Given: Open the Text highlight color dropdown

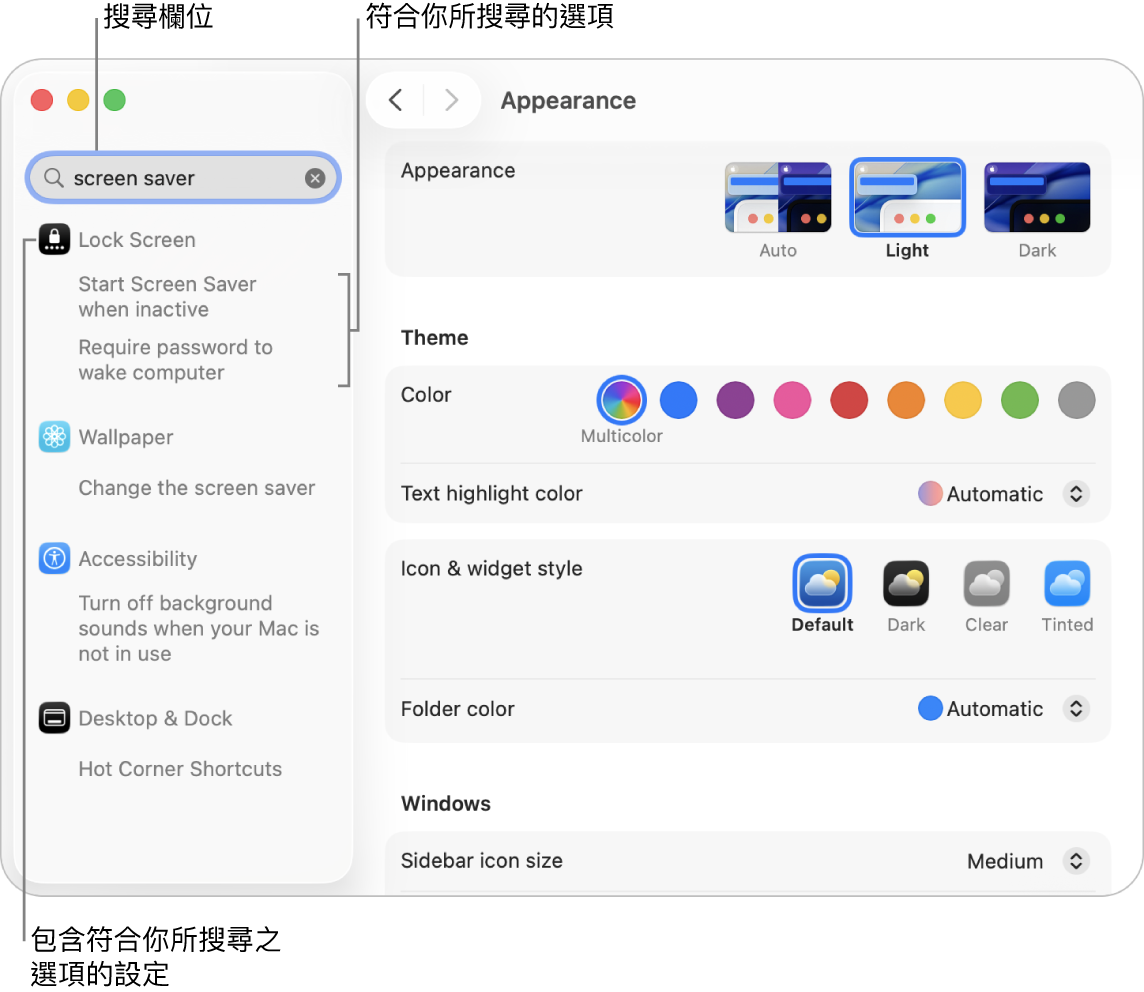Looking at the screenshot, I should tap(1075, 494).
